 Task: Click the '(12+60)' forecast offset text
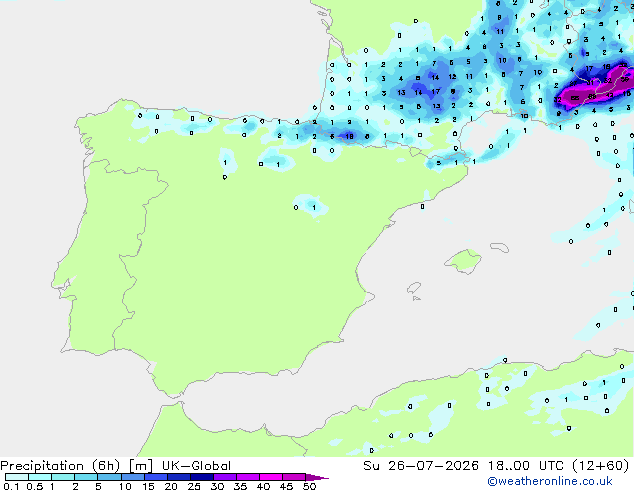[x=601, y=466]
